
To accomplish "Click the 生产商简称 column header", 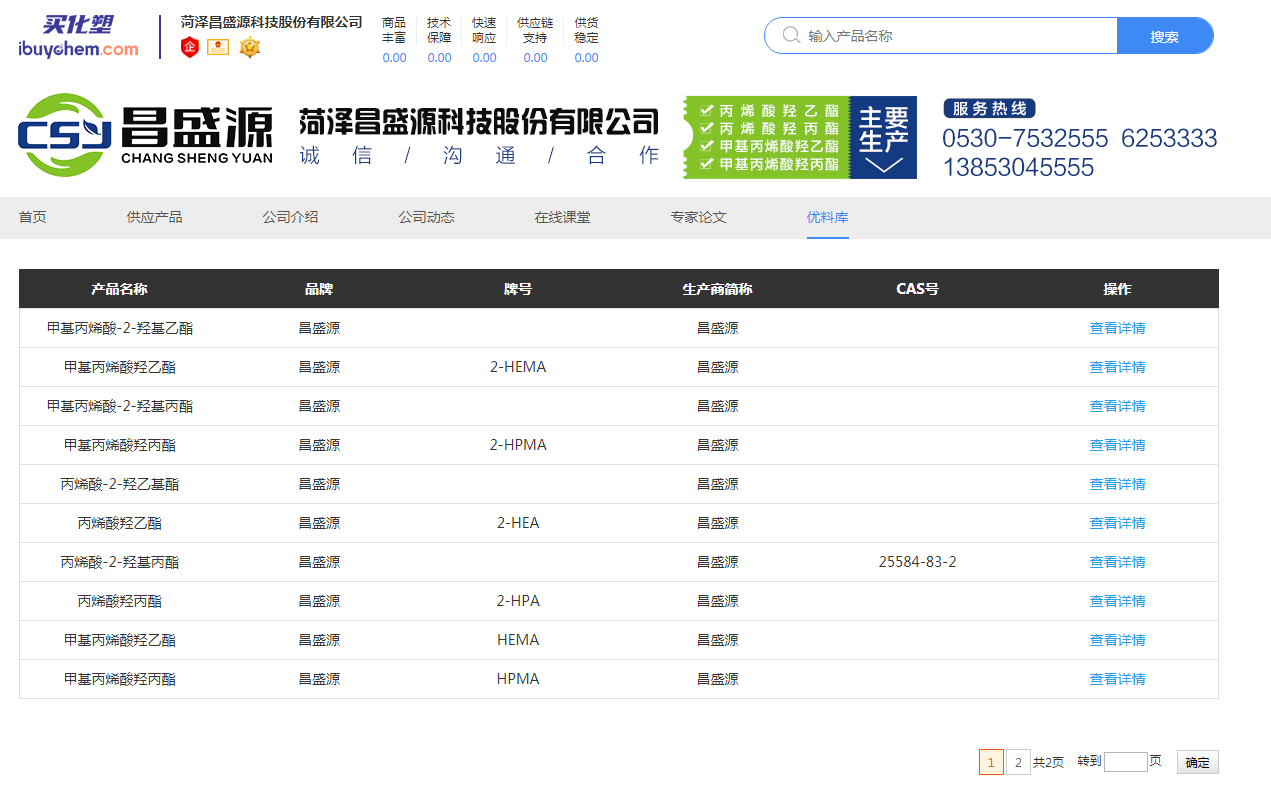I will pyautogui.click(x=718, y=289).
